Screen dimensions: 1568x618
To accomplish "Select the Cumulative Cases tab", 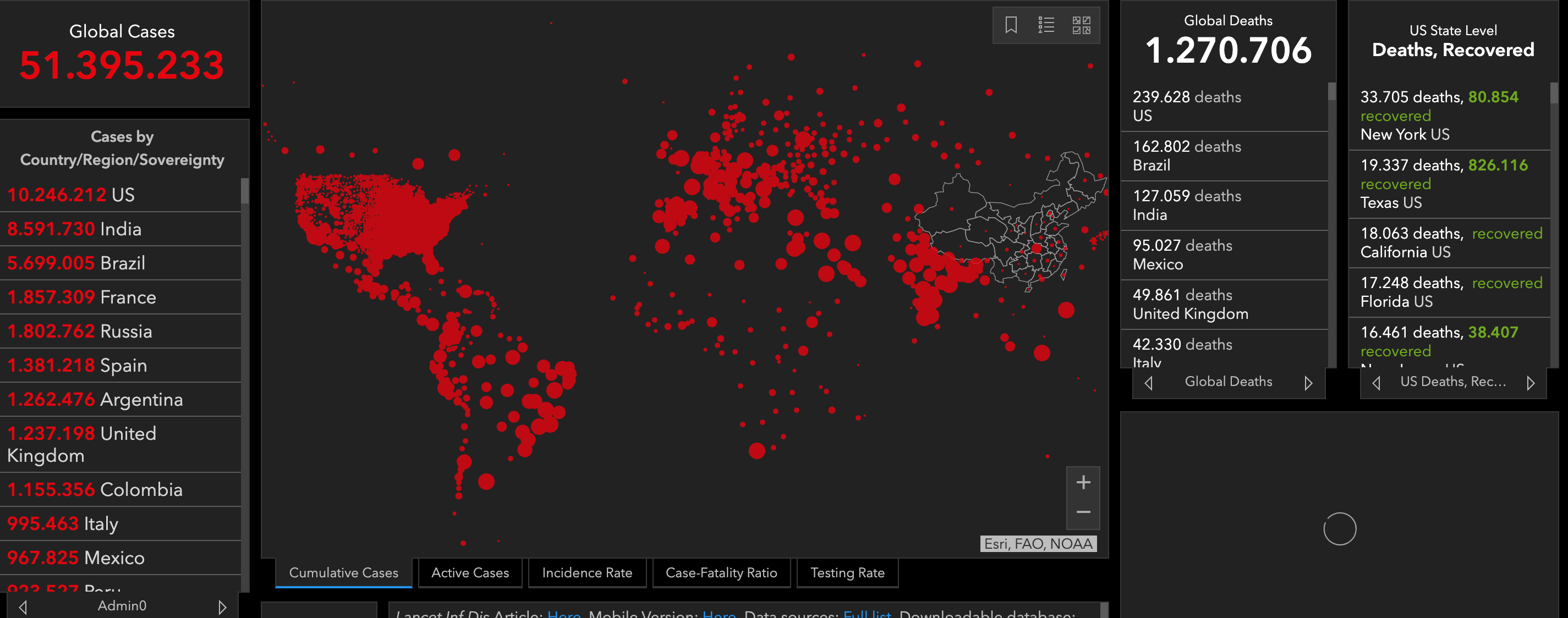I will click(343, 572).
